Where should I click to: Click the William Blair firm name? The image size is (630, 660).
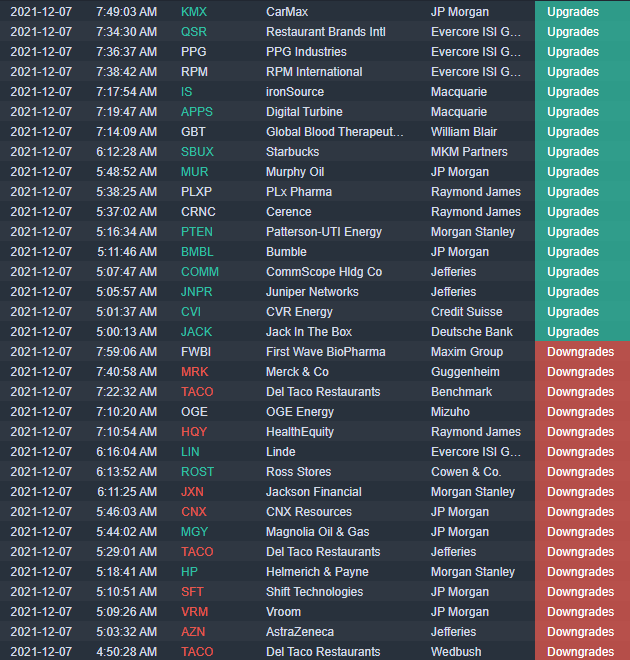click(466, 132)
